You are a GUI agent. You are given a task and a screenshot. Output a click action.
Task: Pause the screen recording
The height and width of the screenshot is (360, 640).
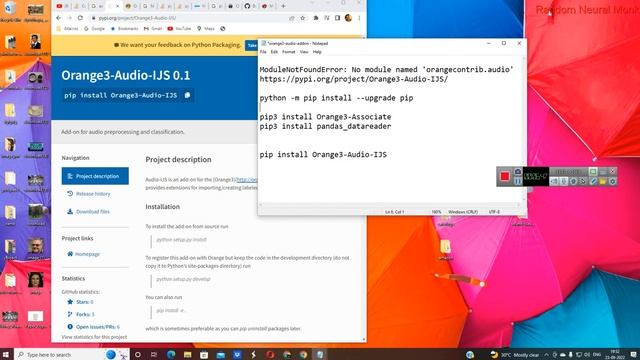(518, 181)
